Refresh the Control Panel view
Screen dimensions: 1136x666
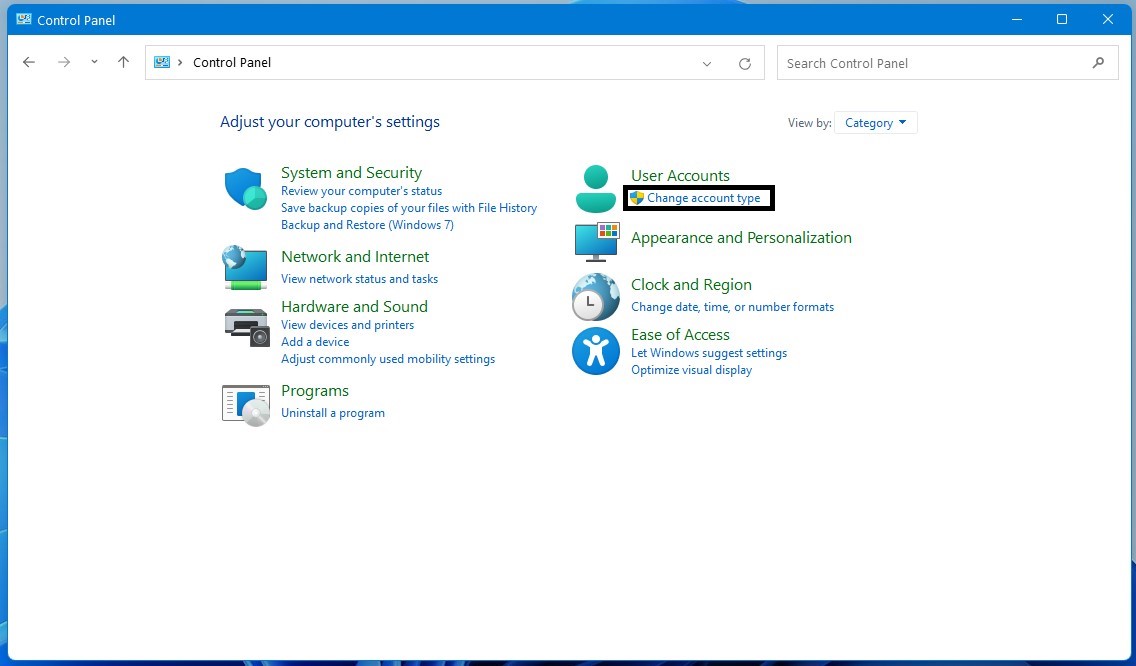[745, 64]
